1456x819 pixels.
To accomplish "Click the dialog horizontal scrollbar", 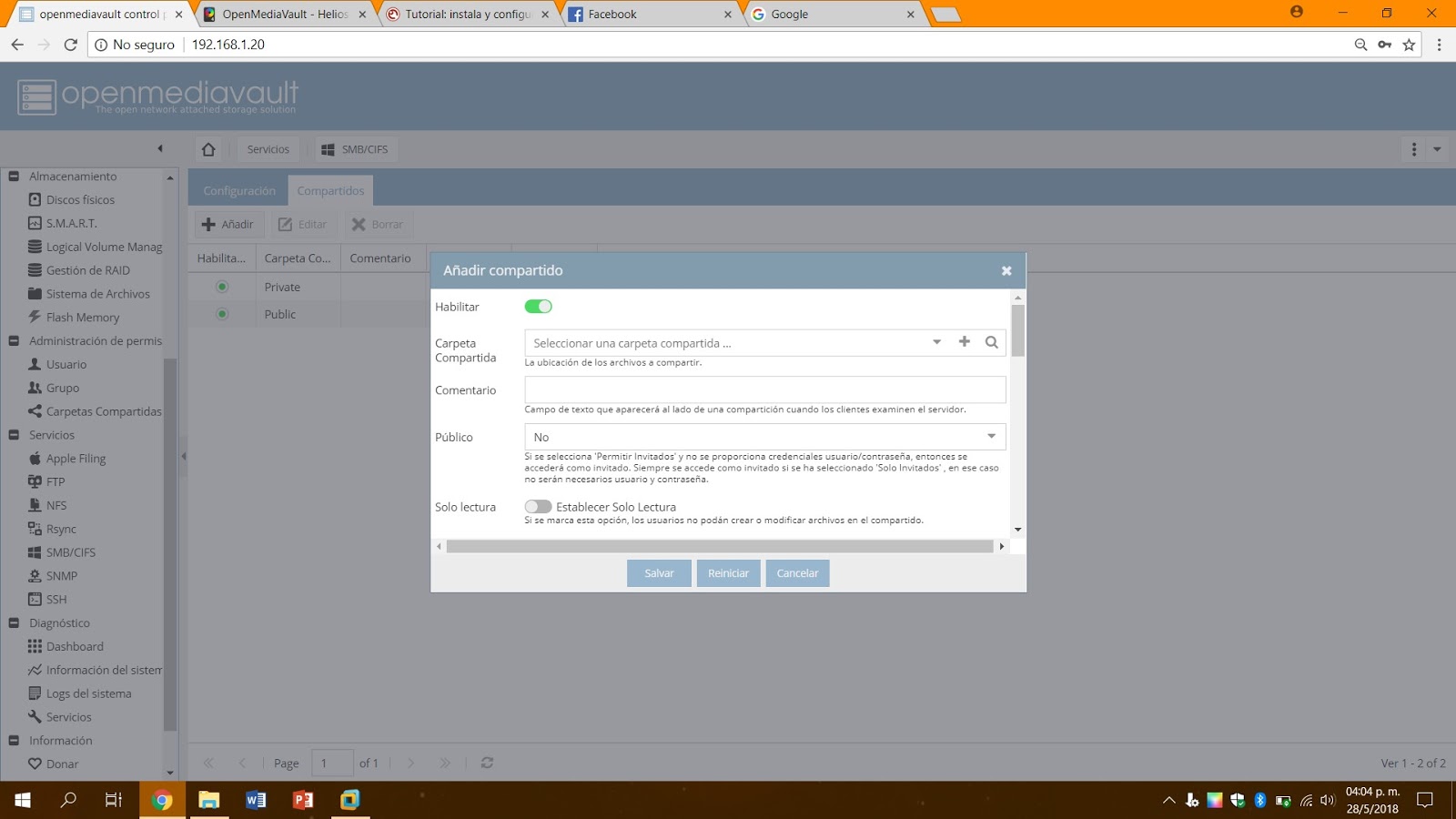I will pos(720,546).
